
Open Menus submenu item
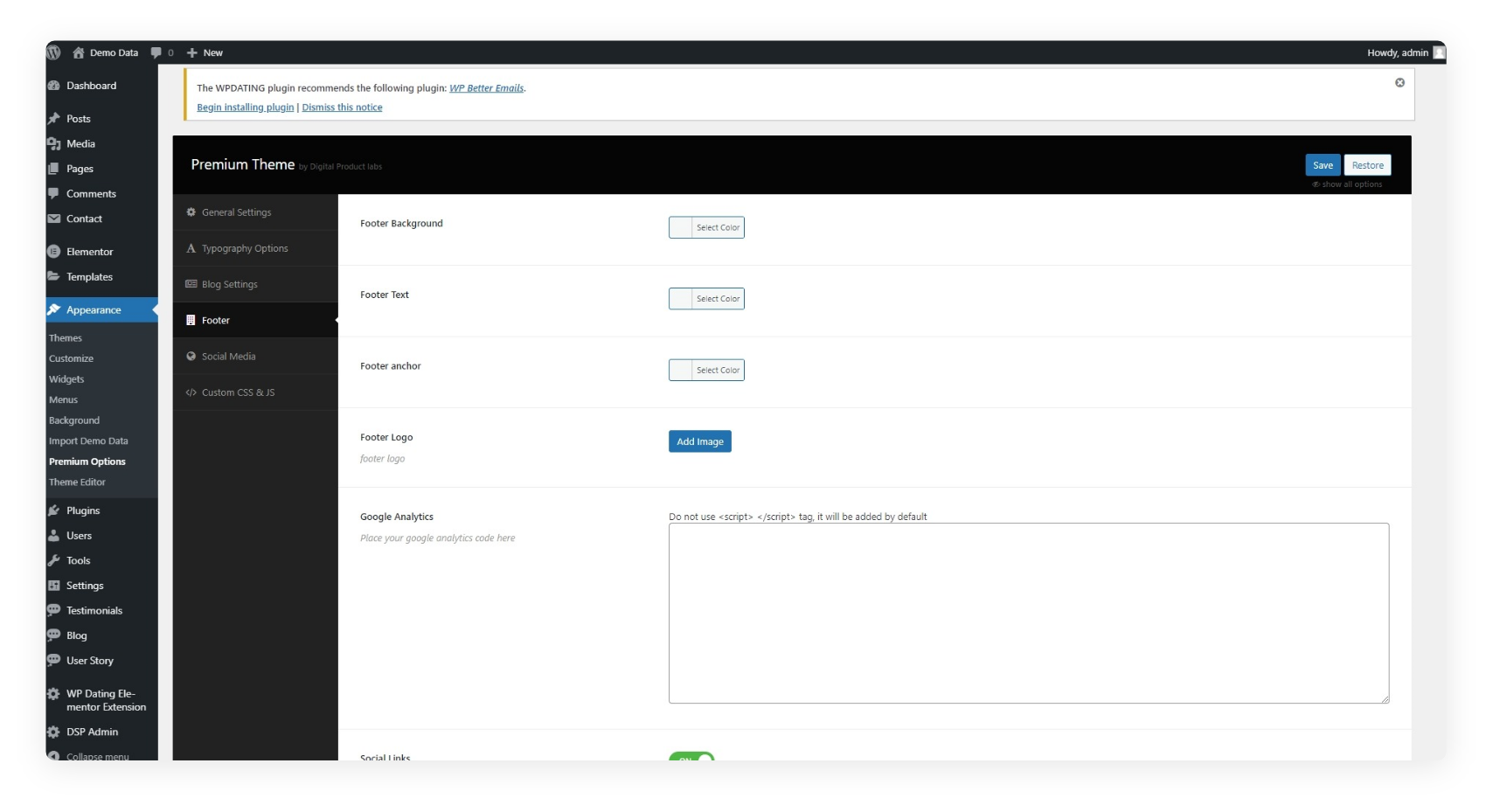63,399
